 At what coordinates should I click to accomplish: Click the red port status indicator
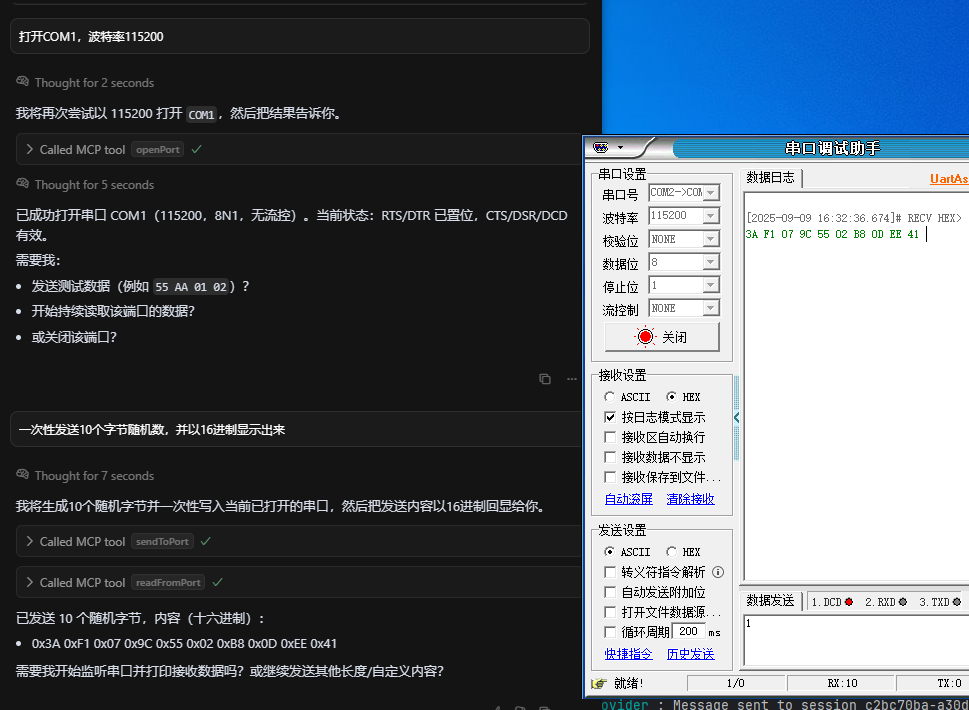point(645,337)
